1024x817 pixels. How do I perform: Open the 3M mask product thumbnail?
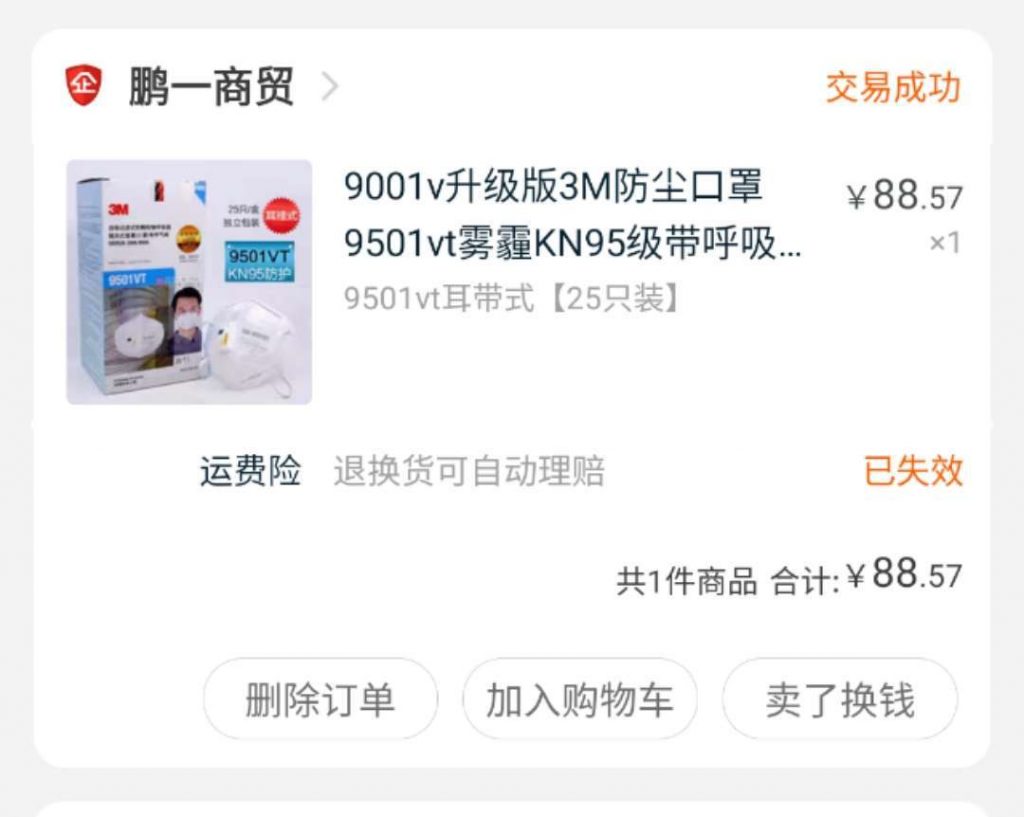point(189,282)
